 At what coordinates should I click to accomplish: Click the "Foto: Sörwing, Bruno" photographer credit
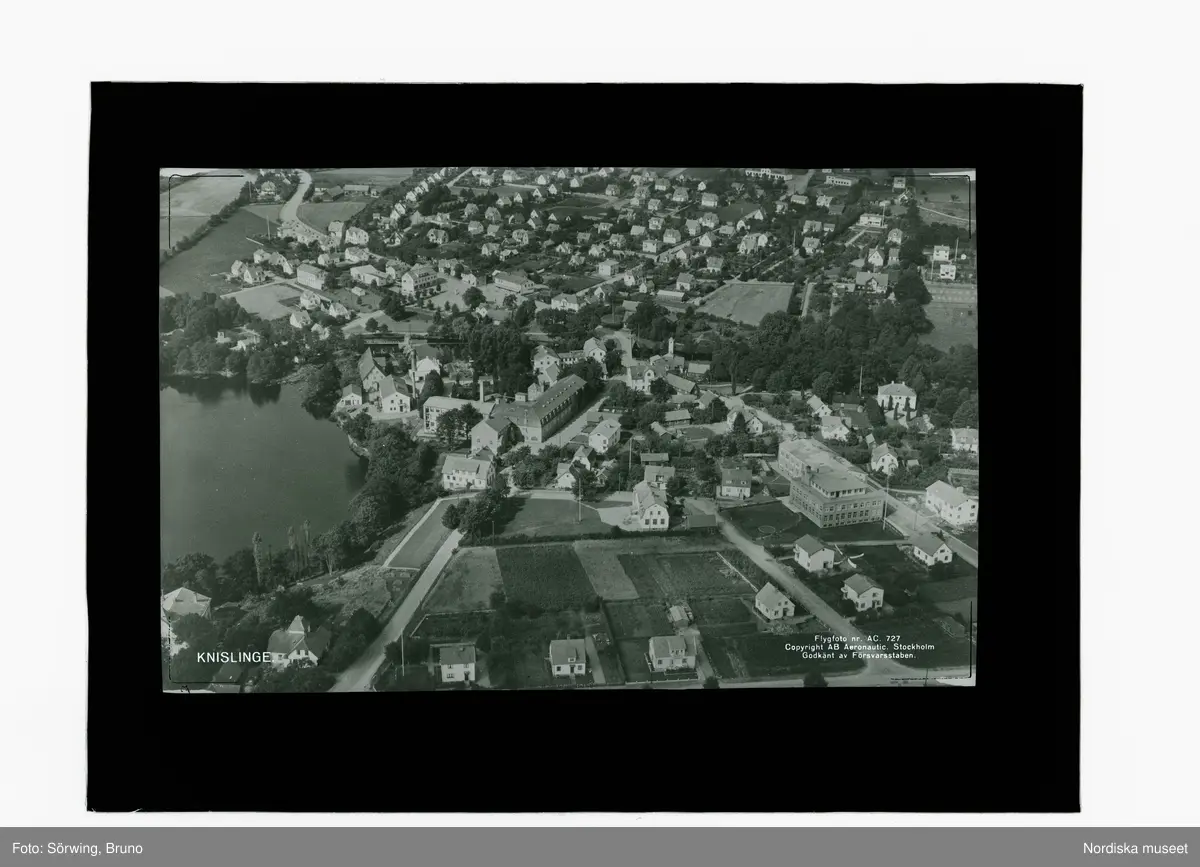[x=77, y=848]
